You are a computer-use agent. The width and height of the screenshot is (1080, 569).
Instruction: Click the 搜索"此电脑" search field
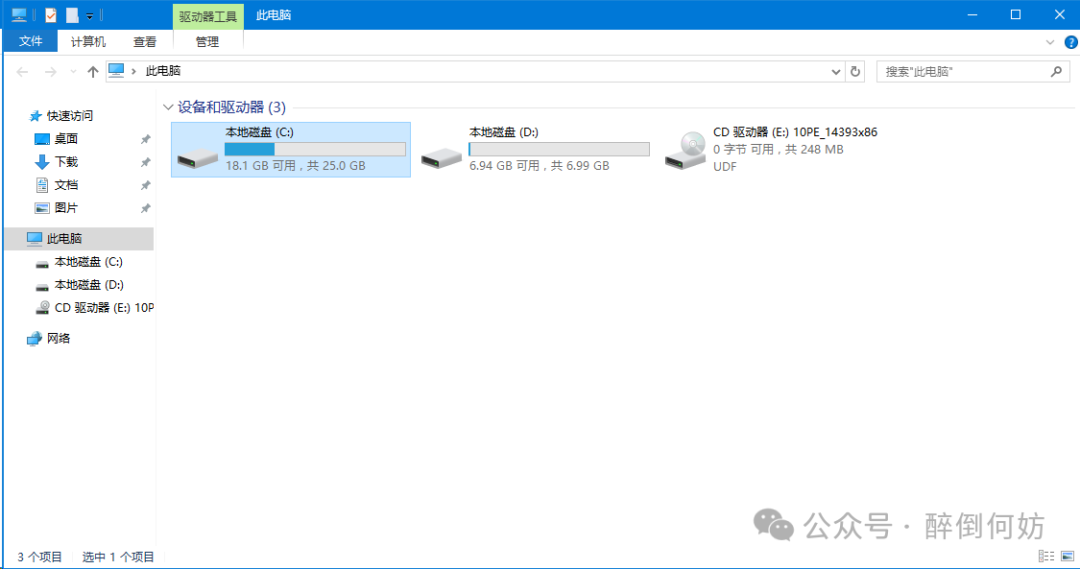click(960, 72)
